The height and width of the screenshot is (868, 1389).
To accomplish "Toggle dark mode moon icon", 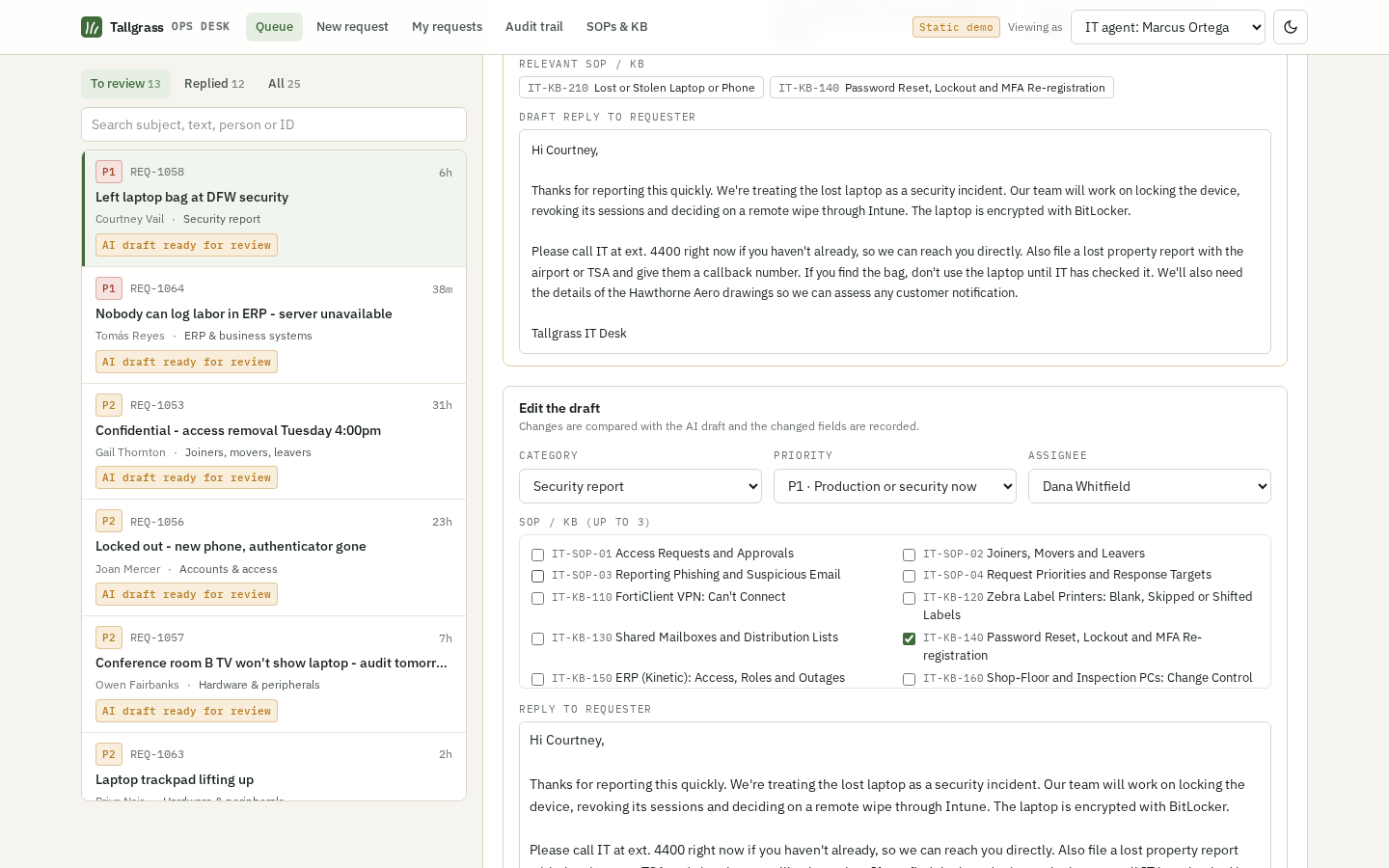I will pyautogui.click(x=1291, y=27).
